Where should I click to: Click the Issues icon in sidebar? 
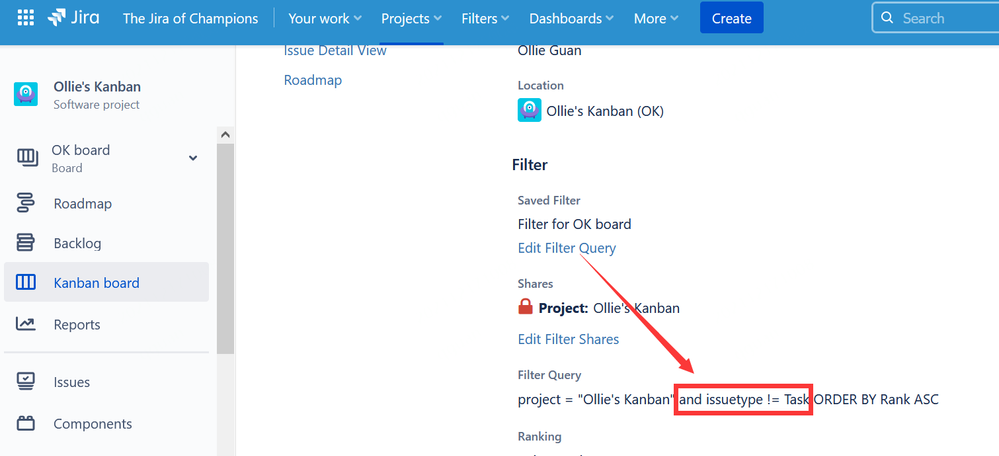(x=25, y=381)
